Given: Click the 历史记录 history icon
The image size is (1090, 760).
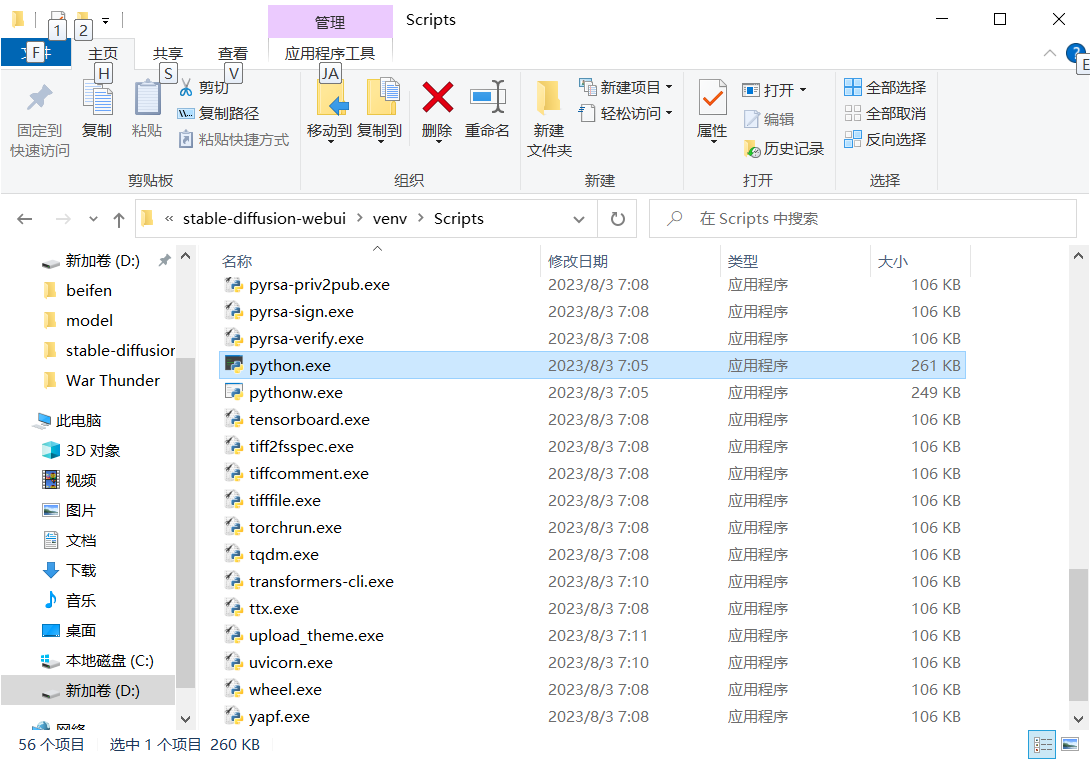Looking at the screenshot, I should [x=751, y=148].
